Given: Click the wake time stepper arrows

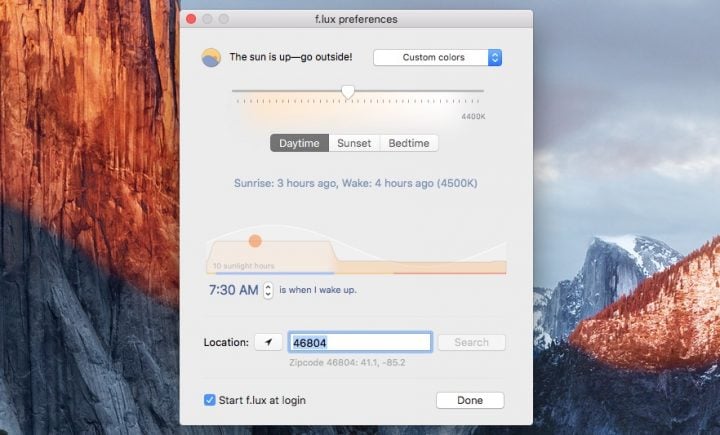Looking at the screenshot, I should (268, 290).
